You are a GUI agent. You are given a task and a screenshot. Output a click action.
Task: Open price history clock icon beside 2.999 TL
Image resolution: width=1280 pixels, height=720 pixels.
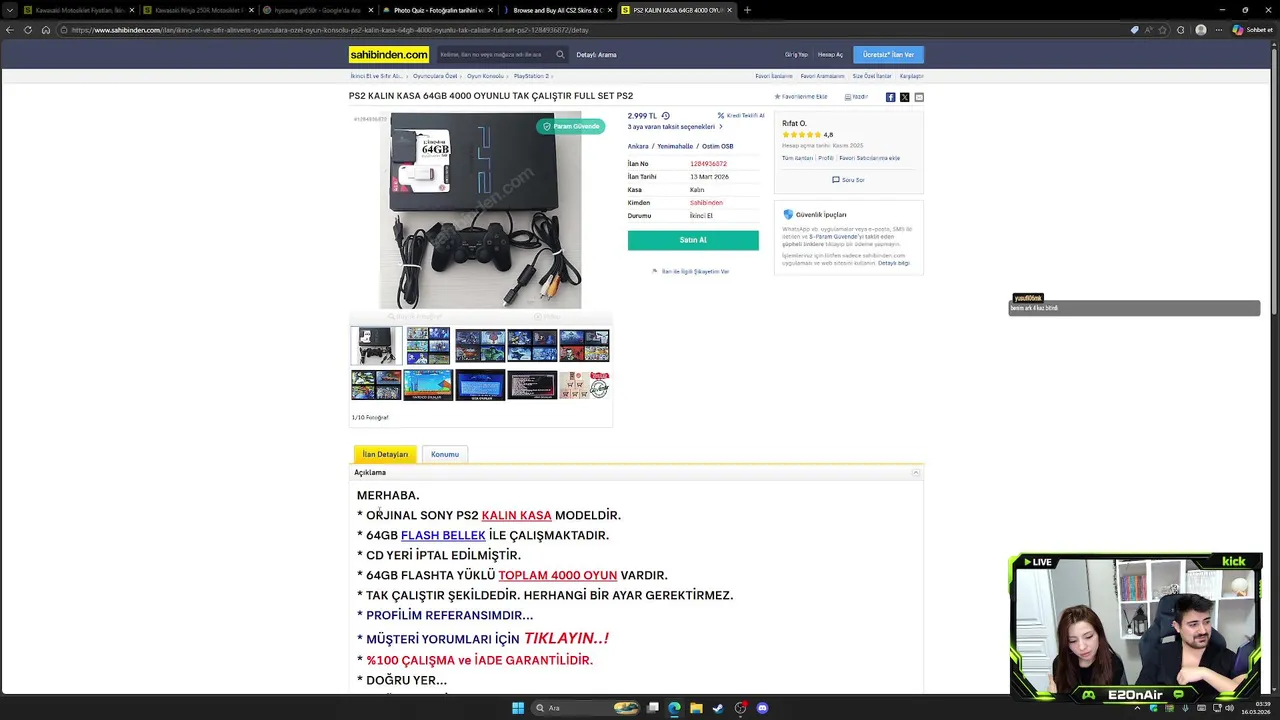coord(666,116)
